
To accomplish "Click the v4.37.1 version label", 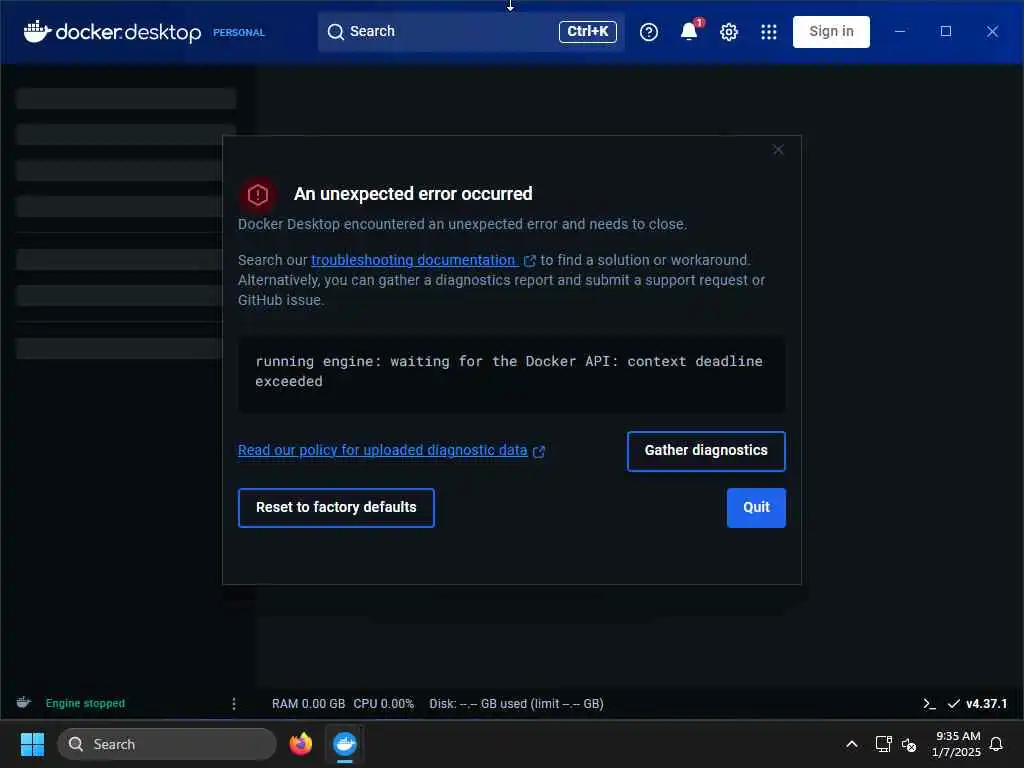I will [x=986, y=703].
